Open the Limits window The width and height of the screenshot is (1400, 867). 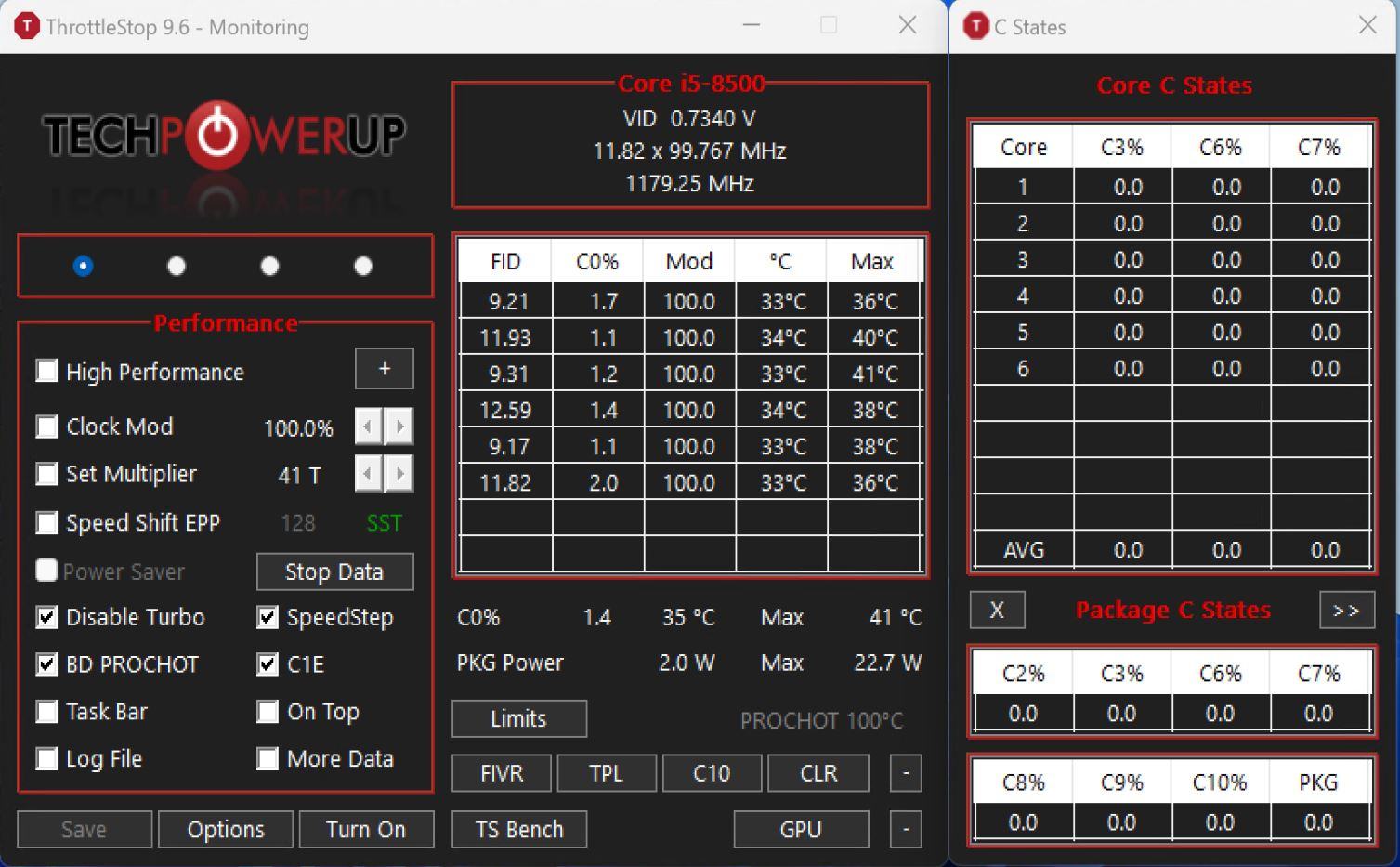coord(519,718)
